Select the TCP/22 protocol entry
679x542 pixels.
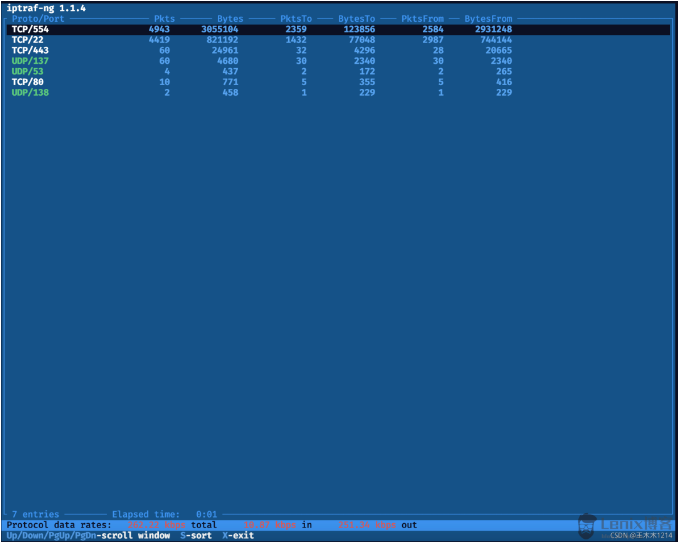pyautogui.click(x=28, y=40)
